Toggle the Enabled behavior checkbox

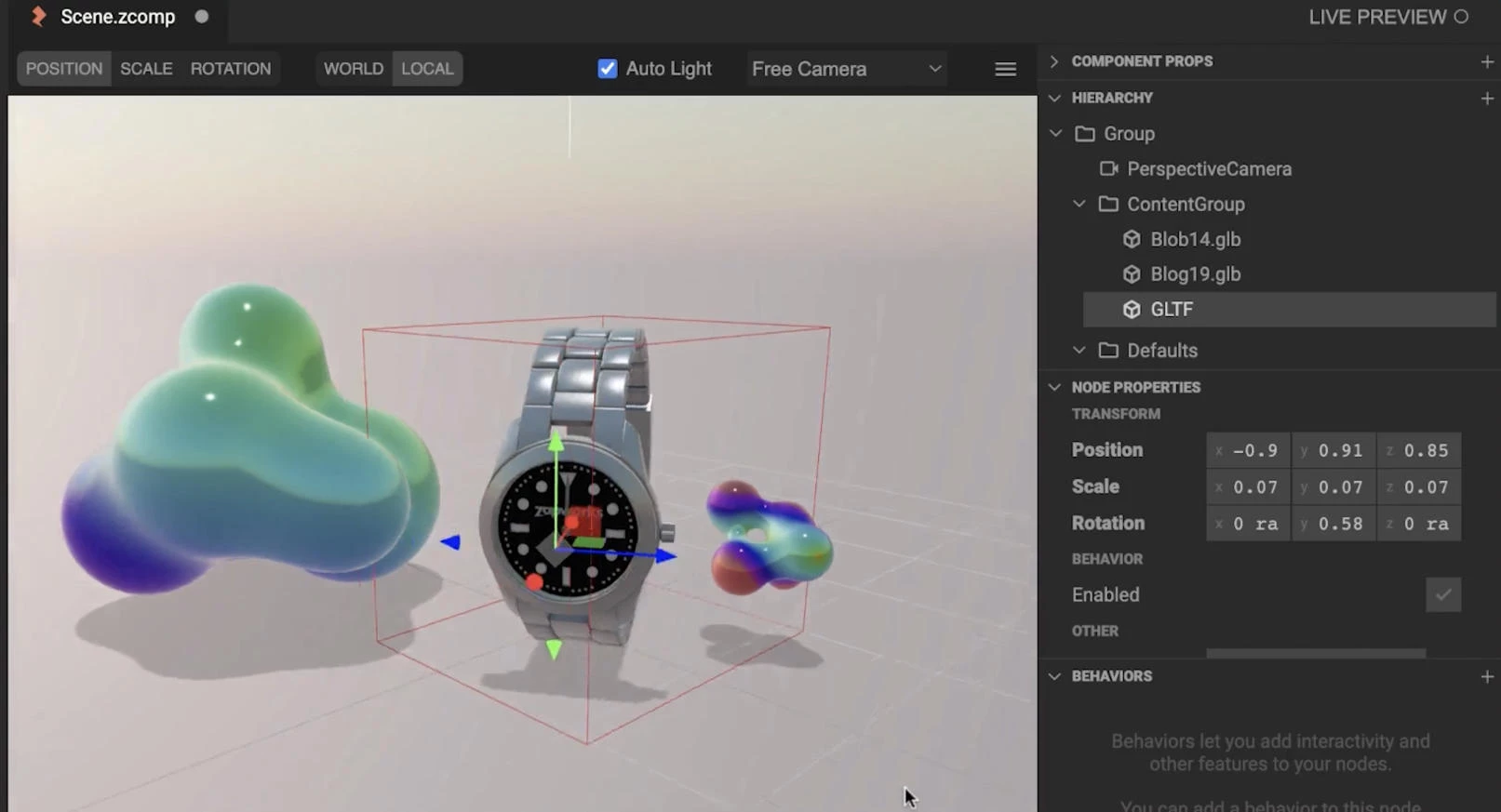coord(1442,594)
